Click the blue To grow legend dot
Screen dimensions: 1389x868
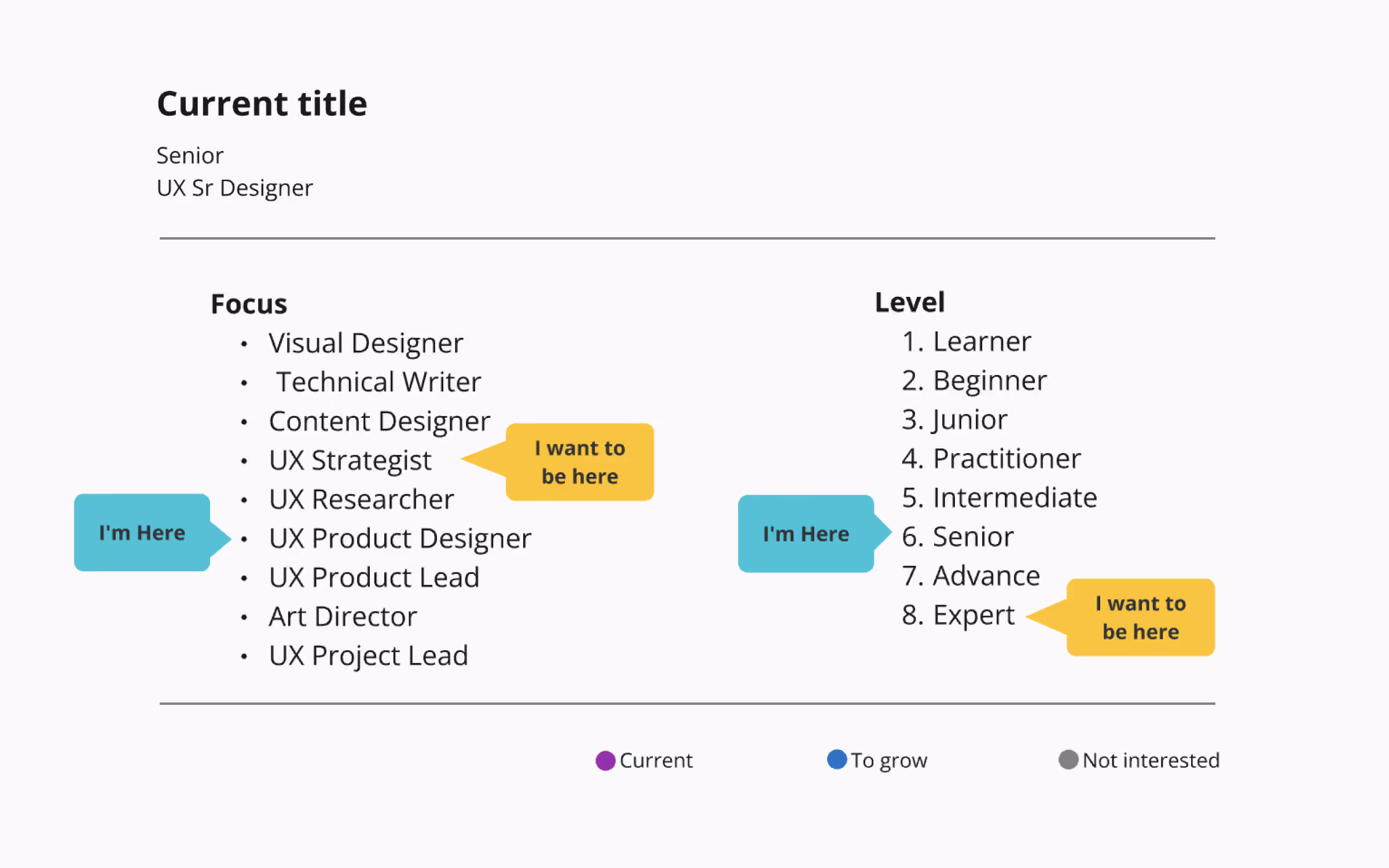pyautogui.click(x=836, y=759)
